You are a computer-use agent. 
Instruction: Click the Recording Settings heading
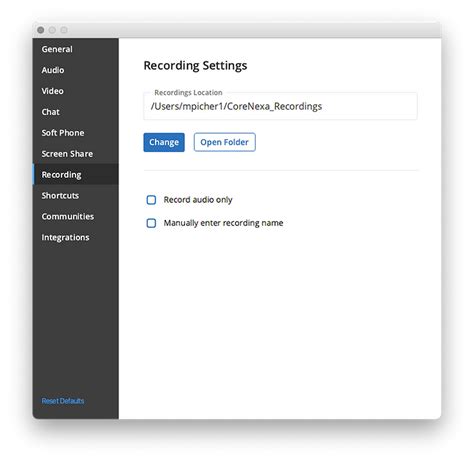coord(195,66)
